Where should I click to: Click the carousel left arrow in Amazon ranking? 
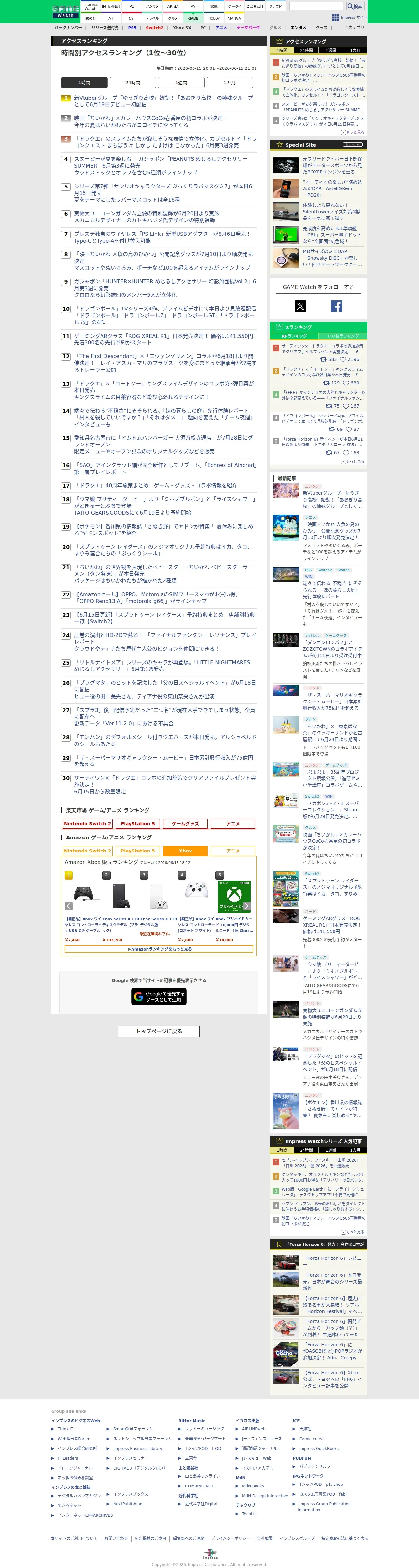coord(69,906)
